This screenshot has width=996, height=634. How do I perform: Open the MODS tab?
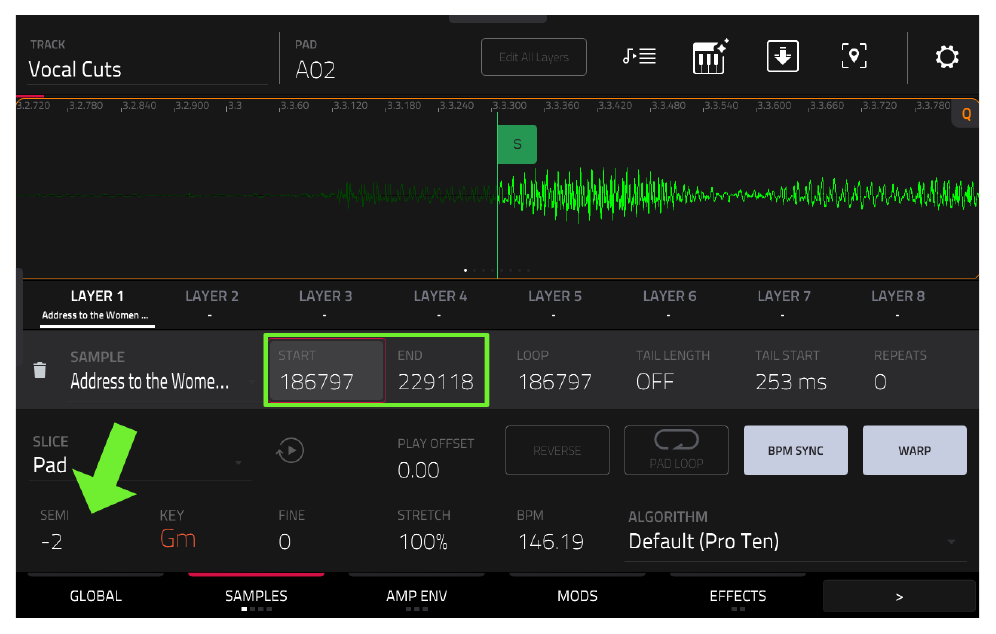577,596
